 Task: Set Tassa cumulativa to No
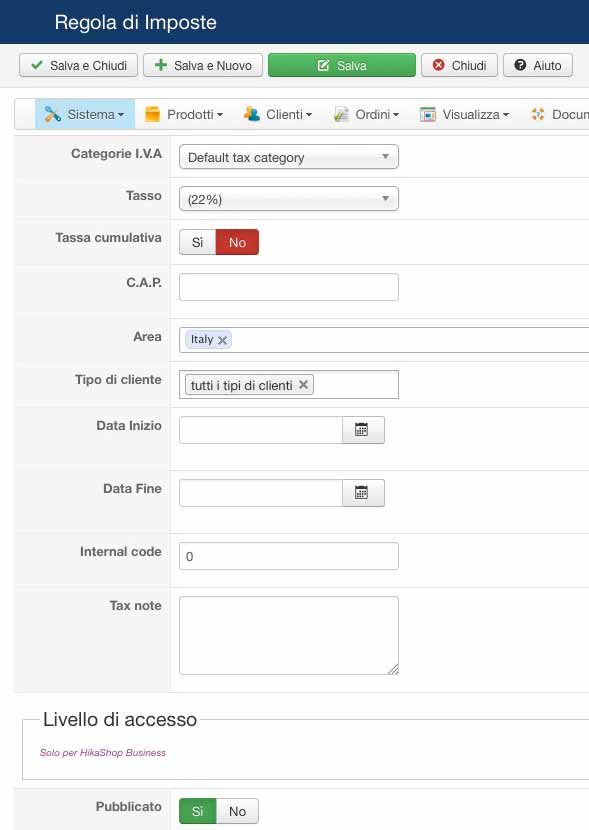pos(237,242)
